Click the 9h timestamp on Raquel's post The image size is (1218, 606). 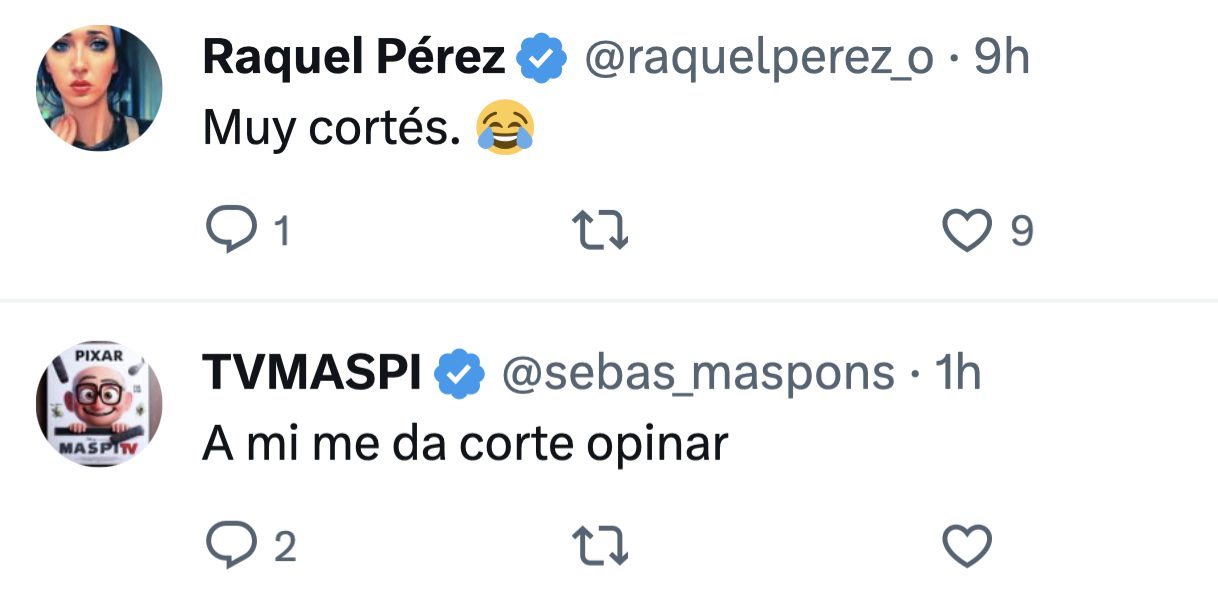point(1001,58)
